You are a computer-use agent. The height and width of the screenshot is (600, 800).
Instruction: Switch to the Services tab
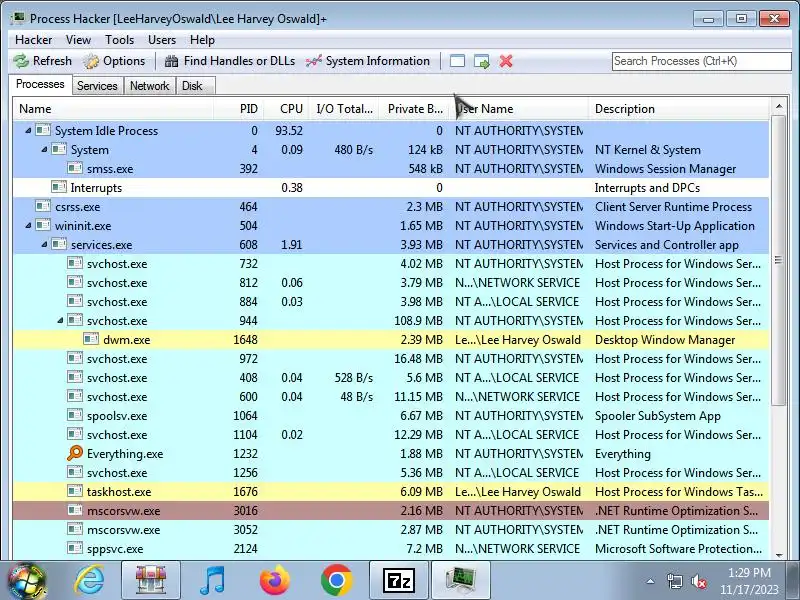point(97,86)
